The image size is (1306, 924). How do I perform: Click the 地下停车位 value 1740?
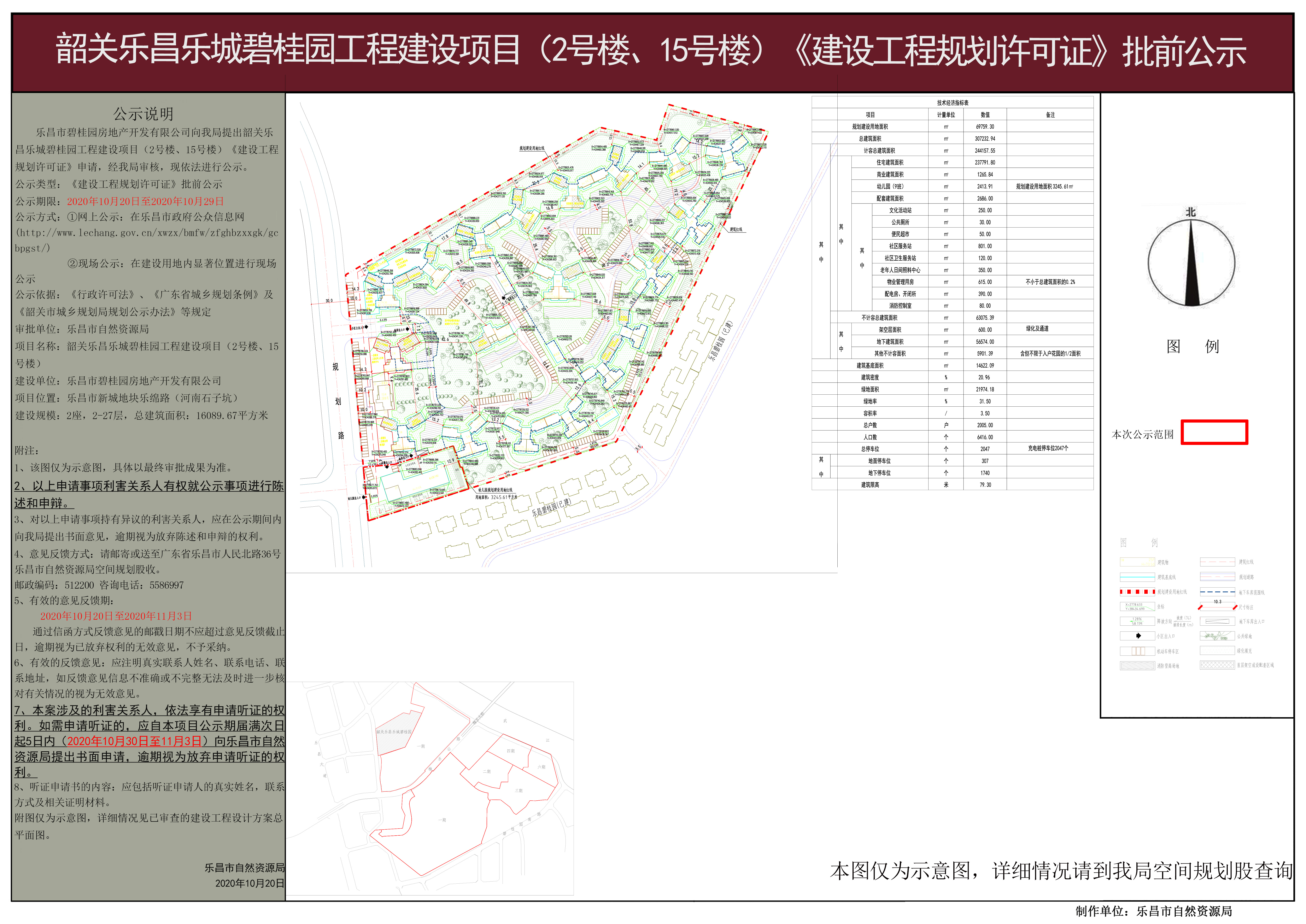tap(985, 473)
